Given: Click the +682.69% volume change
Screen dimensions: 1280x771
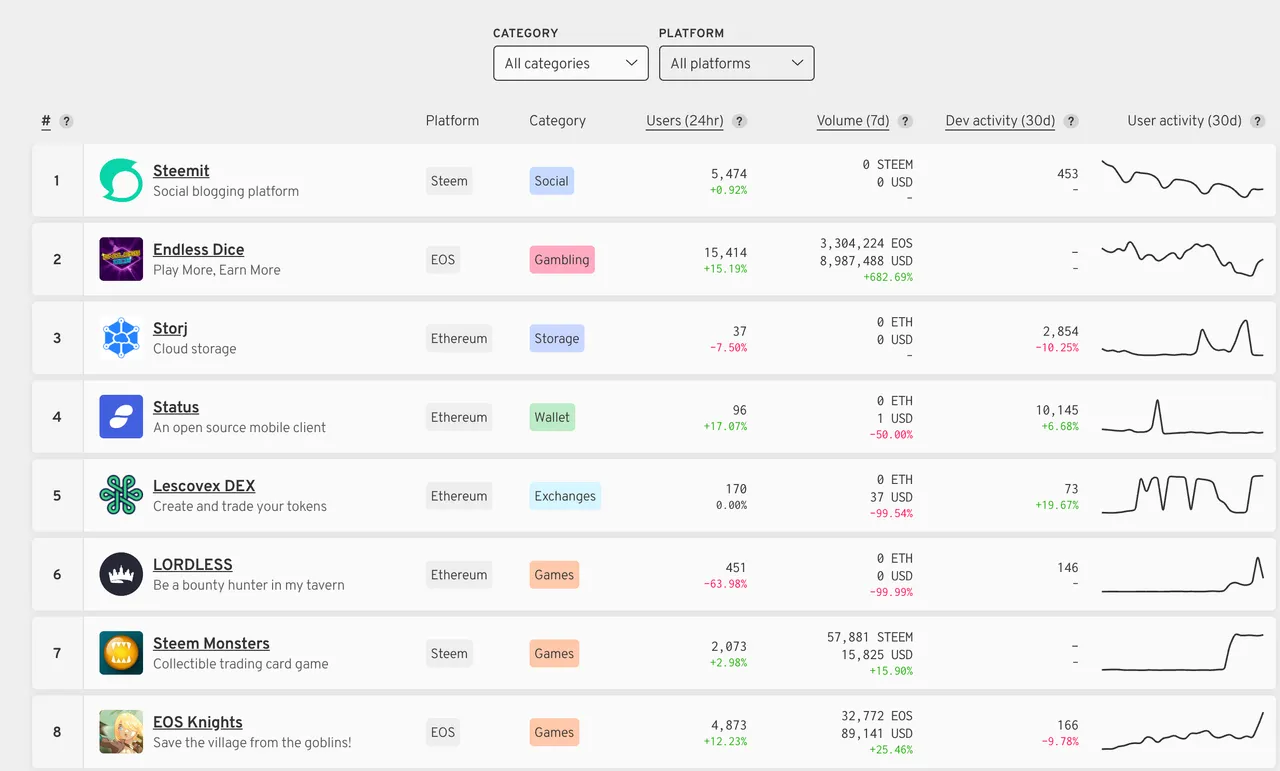Looking at the screenshot, I should tap(888, 277).
